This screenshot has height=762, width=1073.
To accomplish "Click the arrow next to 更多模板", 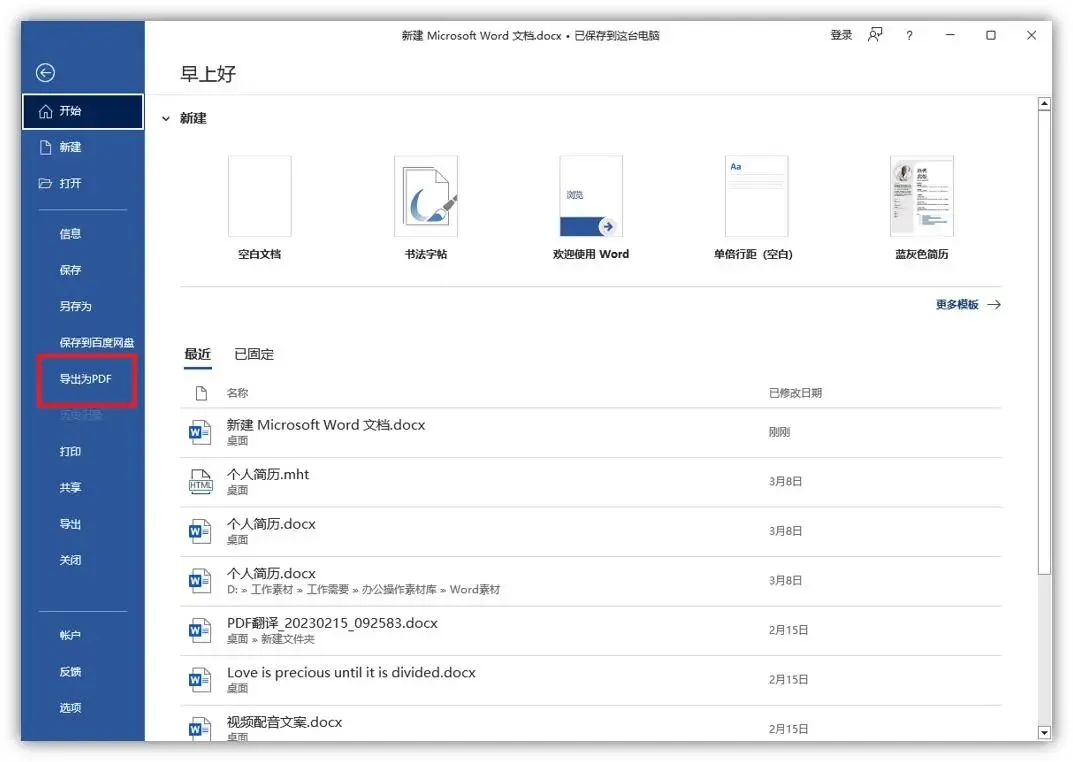I will coord(994,304).
